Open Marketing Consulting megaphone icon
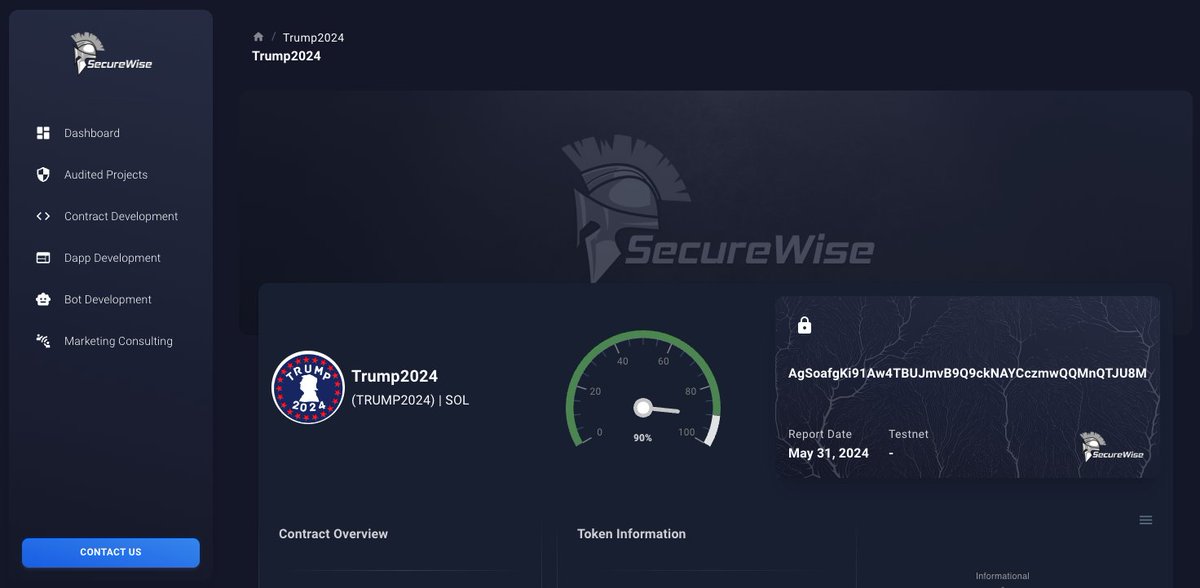The height and width of the screenshot is (588, 1200). pyautogui.click(x=43, y=341)
